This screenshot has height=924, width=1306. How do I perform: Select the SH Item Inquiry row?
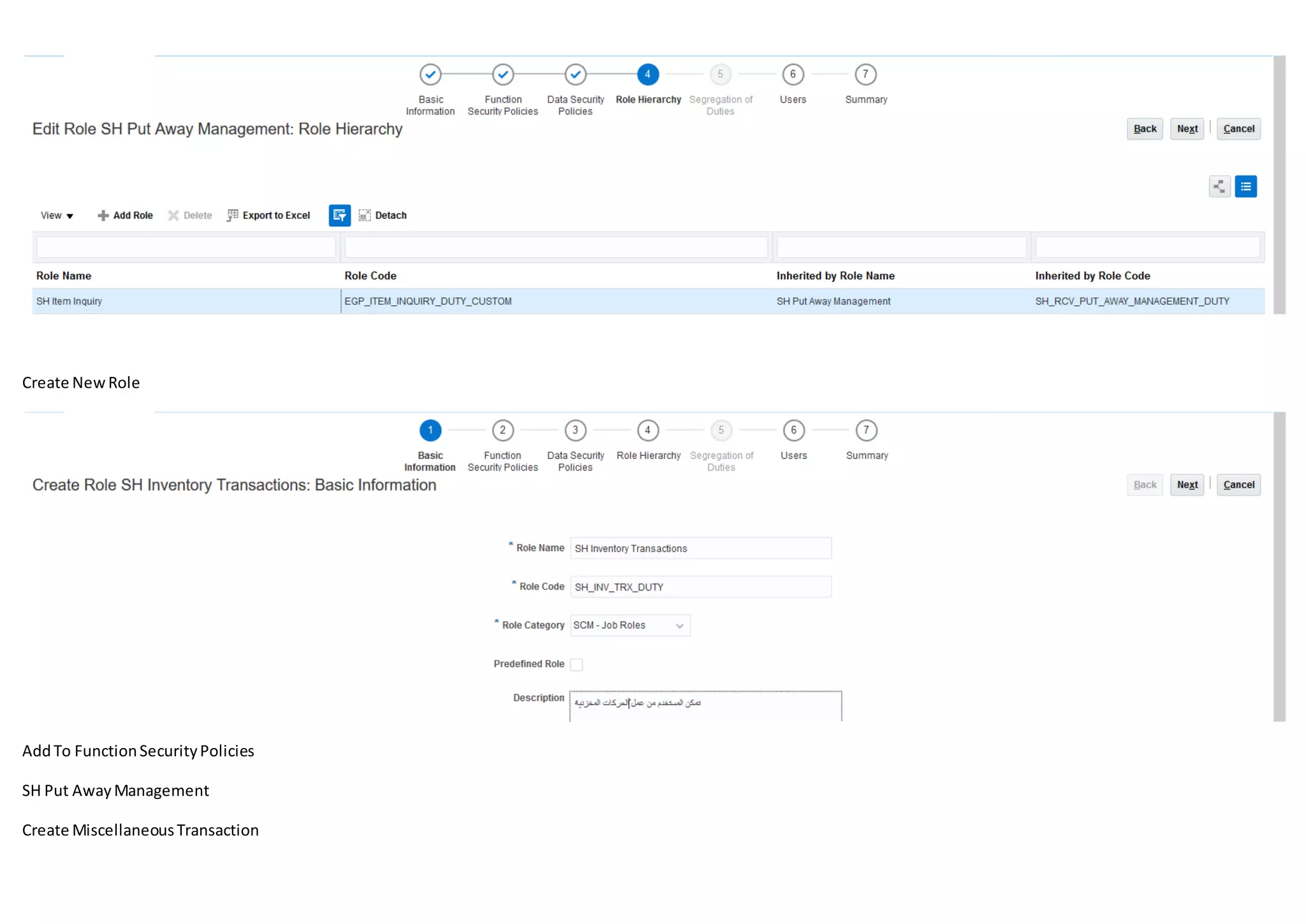click(649, 301)
